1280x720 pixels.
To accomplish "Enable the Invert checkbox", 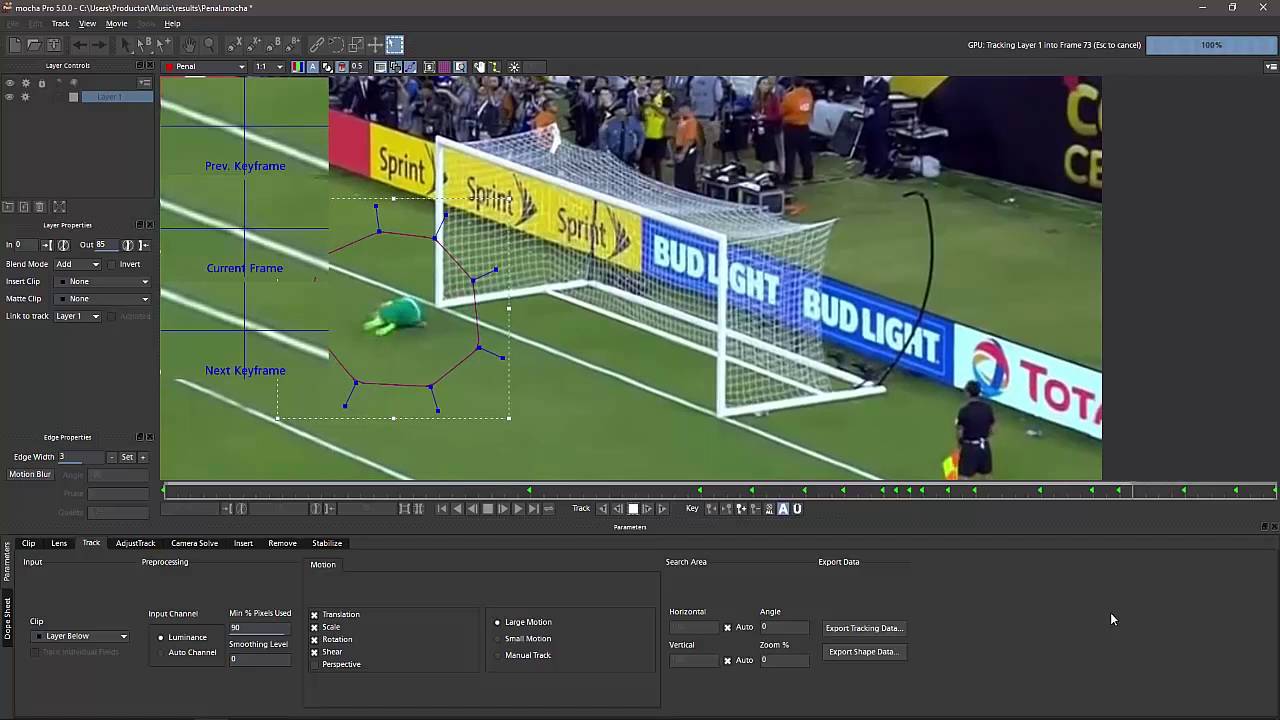I will (x=113, y=264).
